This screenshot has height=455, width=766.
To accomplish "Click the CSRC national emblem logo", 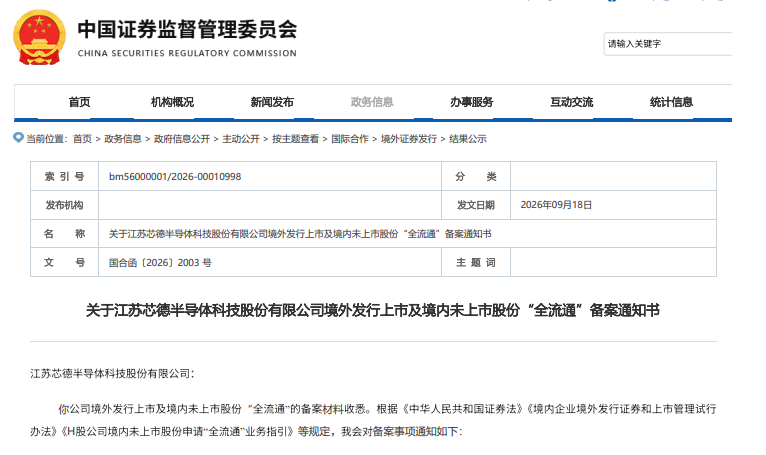I will (x=39, y=37).
